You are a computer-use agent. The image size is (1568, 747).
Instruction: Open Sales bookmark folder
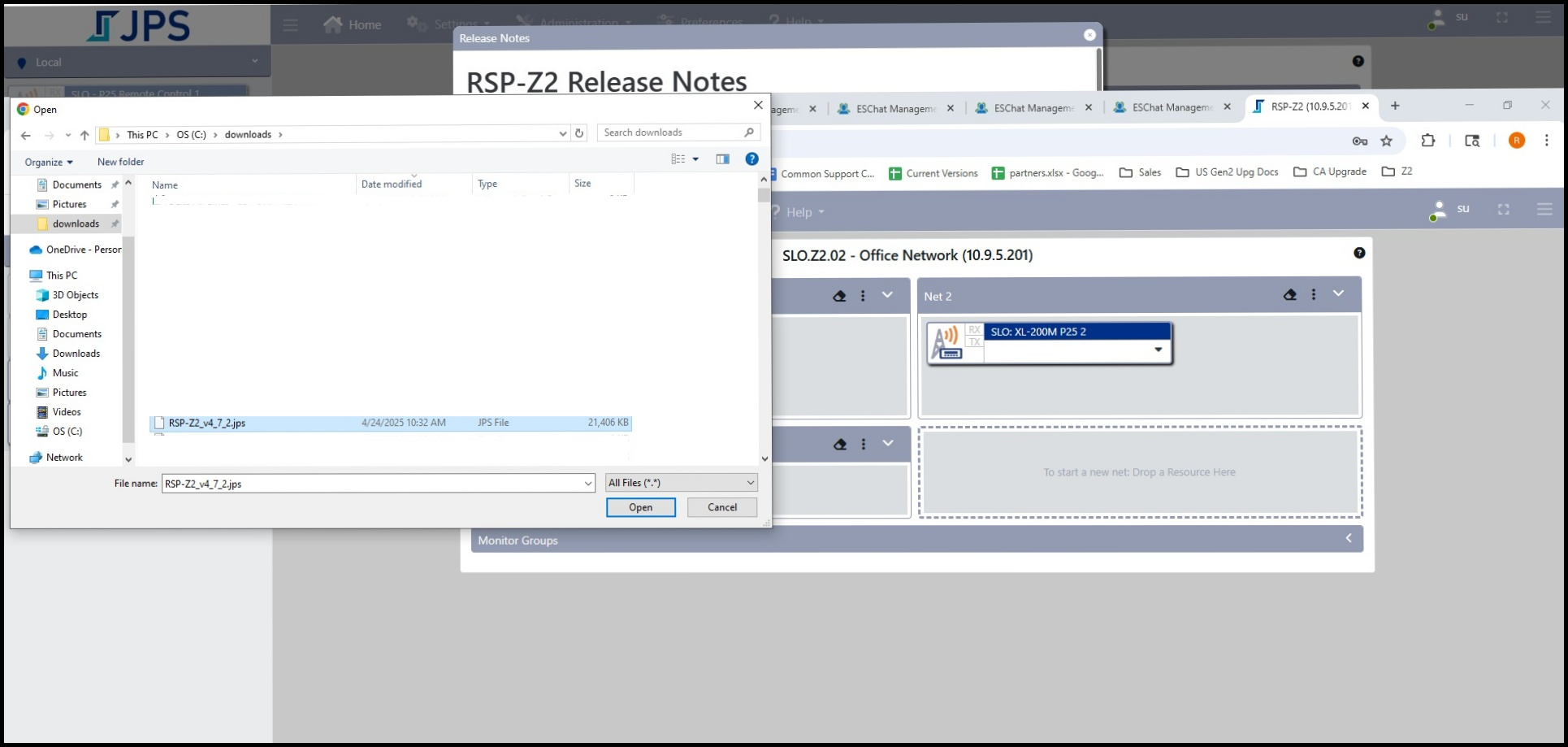pos(1141,172)
